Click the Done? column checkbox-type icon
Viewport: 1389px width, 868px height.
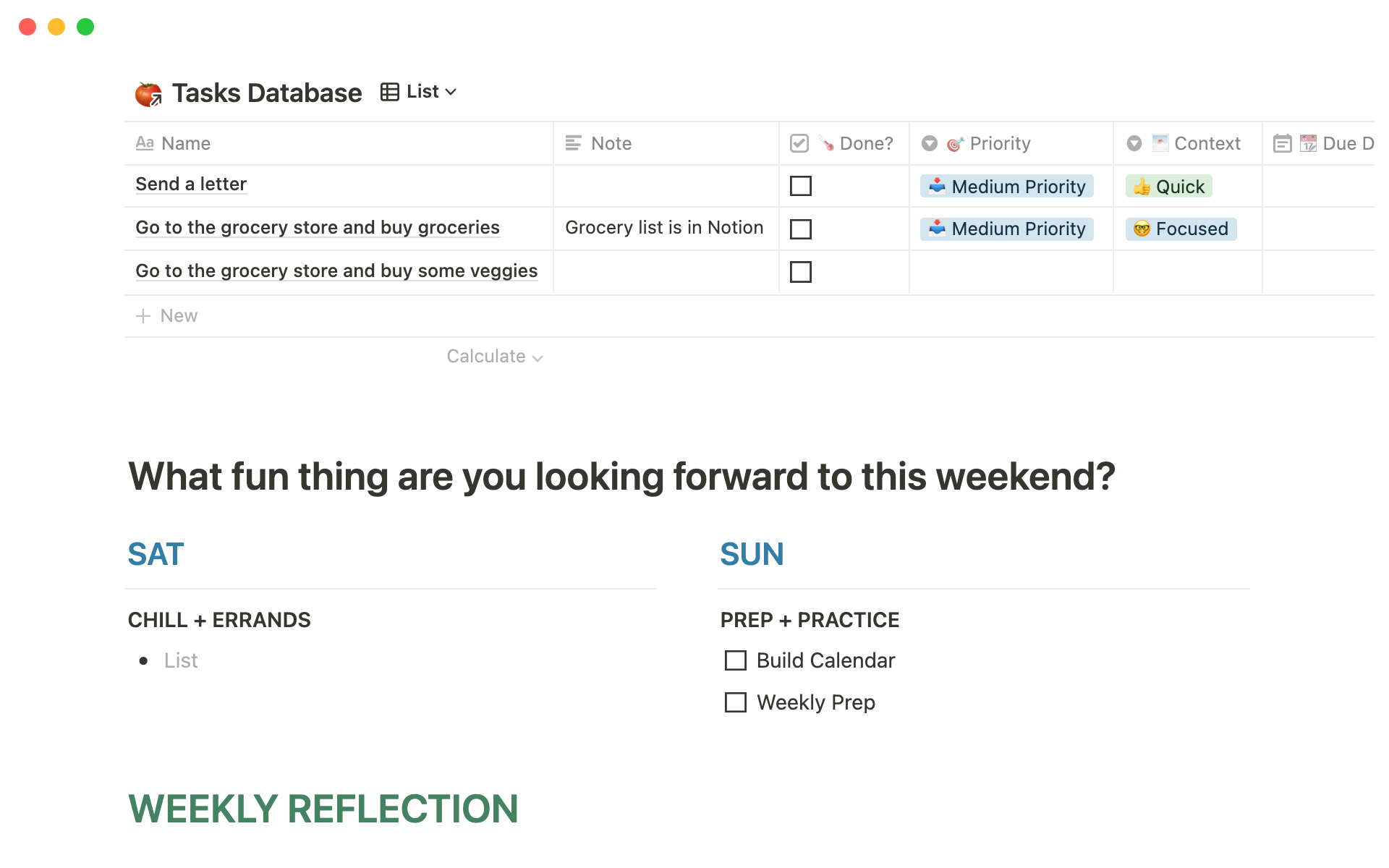pyautogui.click(x=799, y=143)
